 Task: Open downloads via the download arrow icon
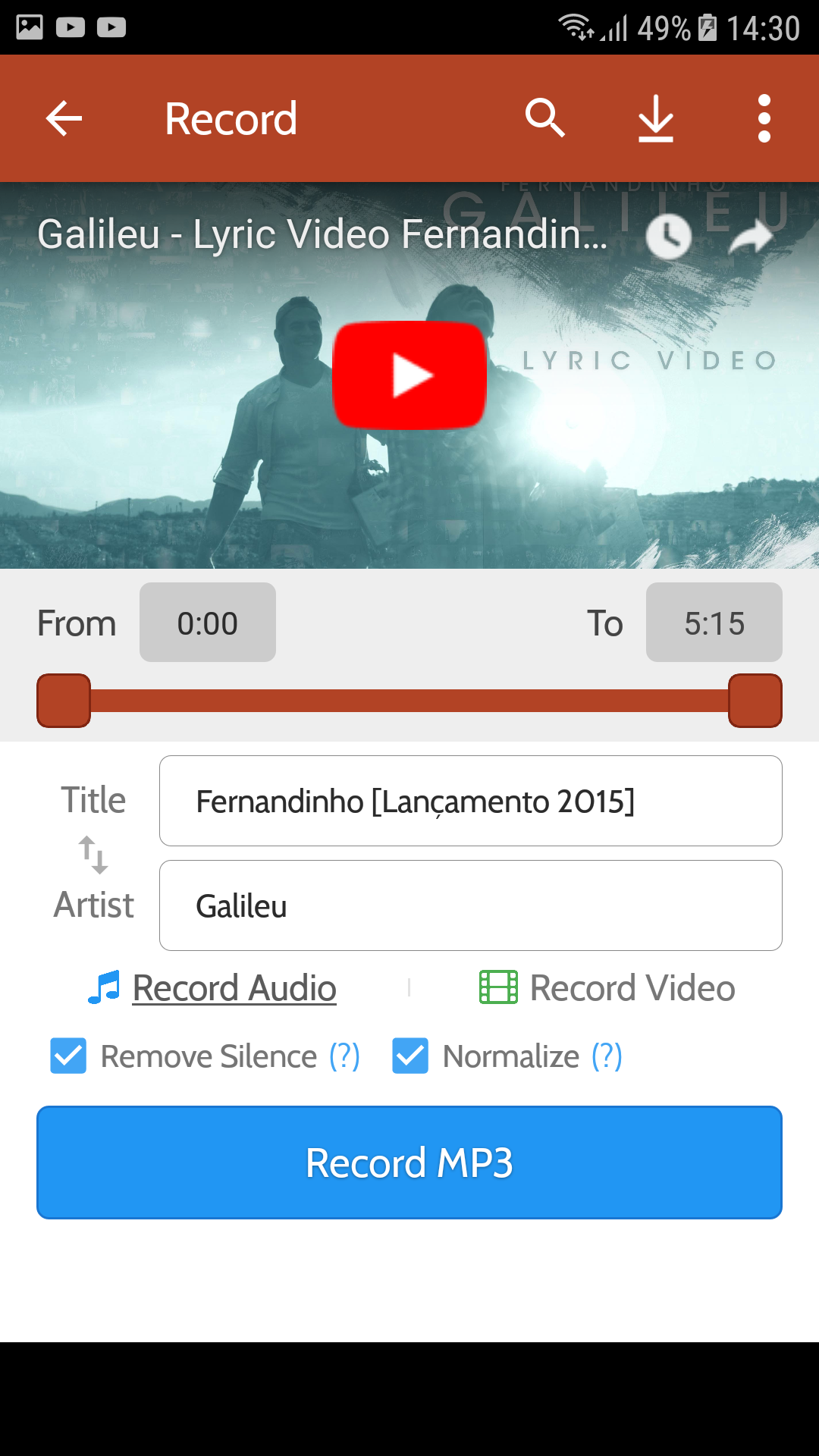656,118
